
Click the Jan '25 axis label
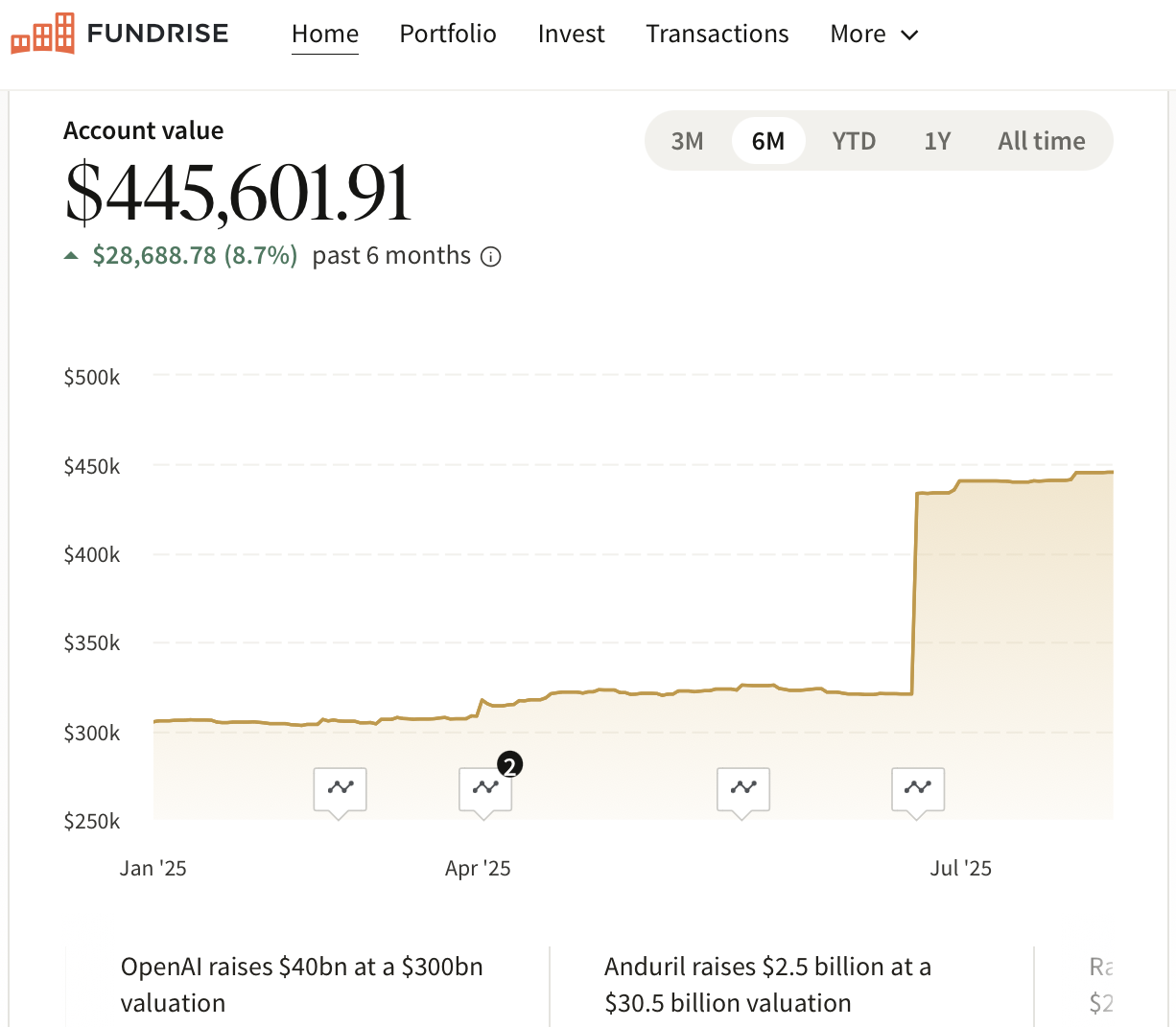point(153,868)
